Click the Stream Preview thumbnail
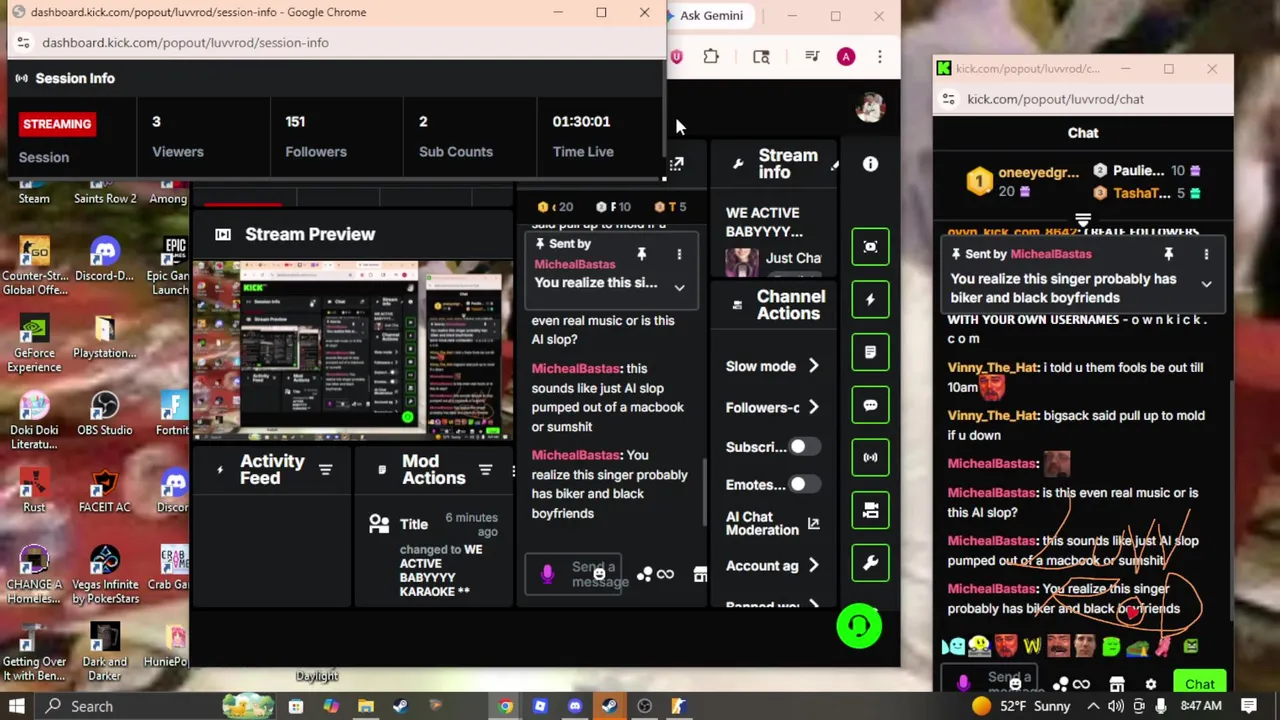The image size is (1280, 720). coord(352,350)
